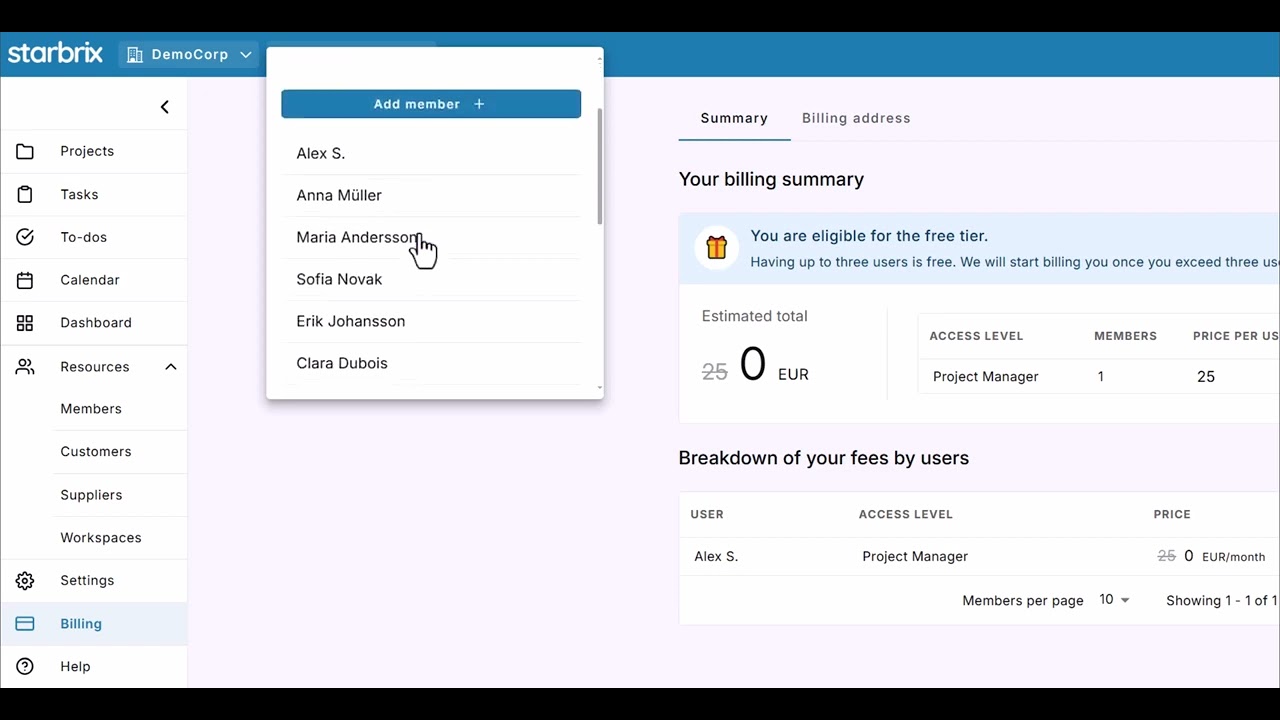Switch to the Summary tab

(734, 118)
